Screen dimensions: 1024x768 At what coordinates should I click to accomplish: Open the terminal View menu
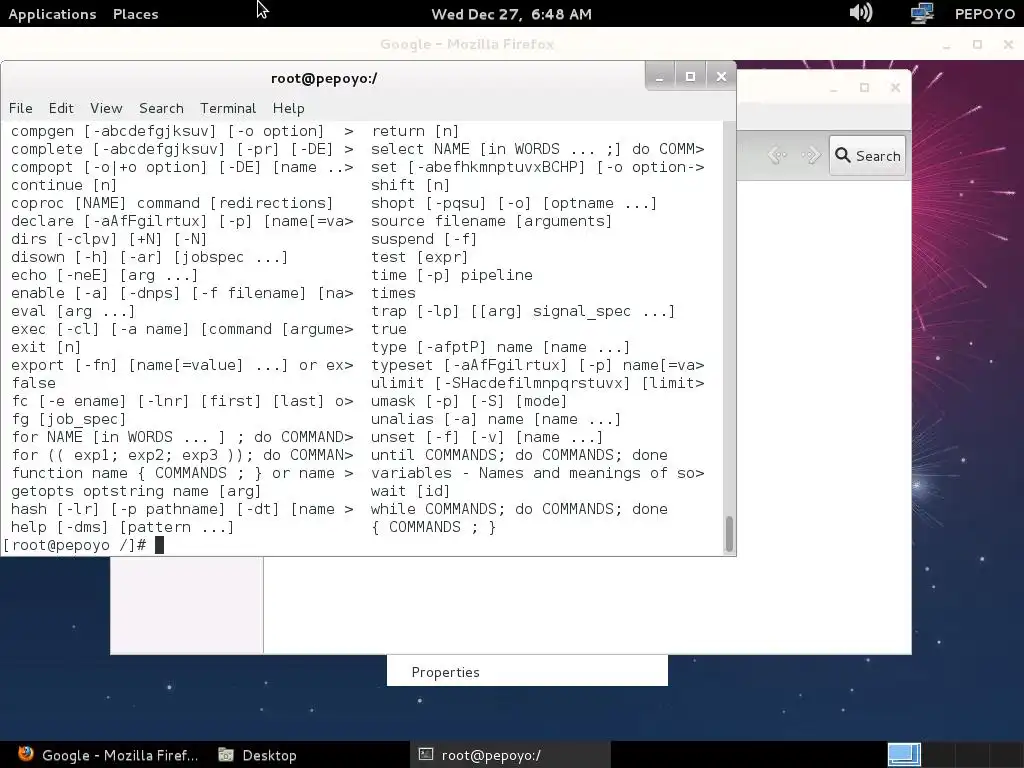[106, 108]
